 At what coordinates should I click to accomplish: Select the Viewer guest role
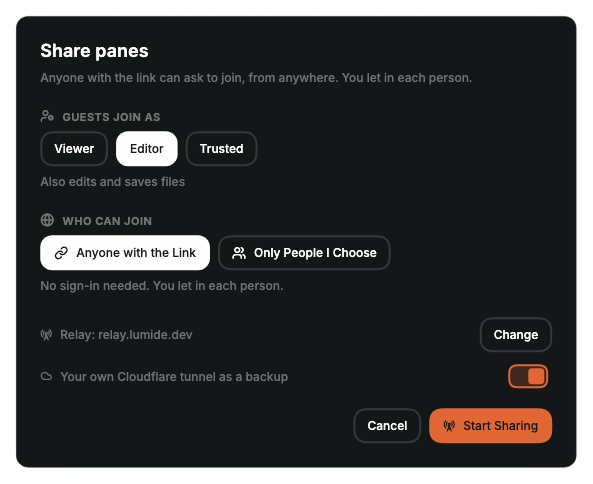pos(74,149)
